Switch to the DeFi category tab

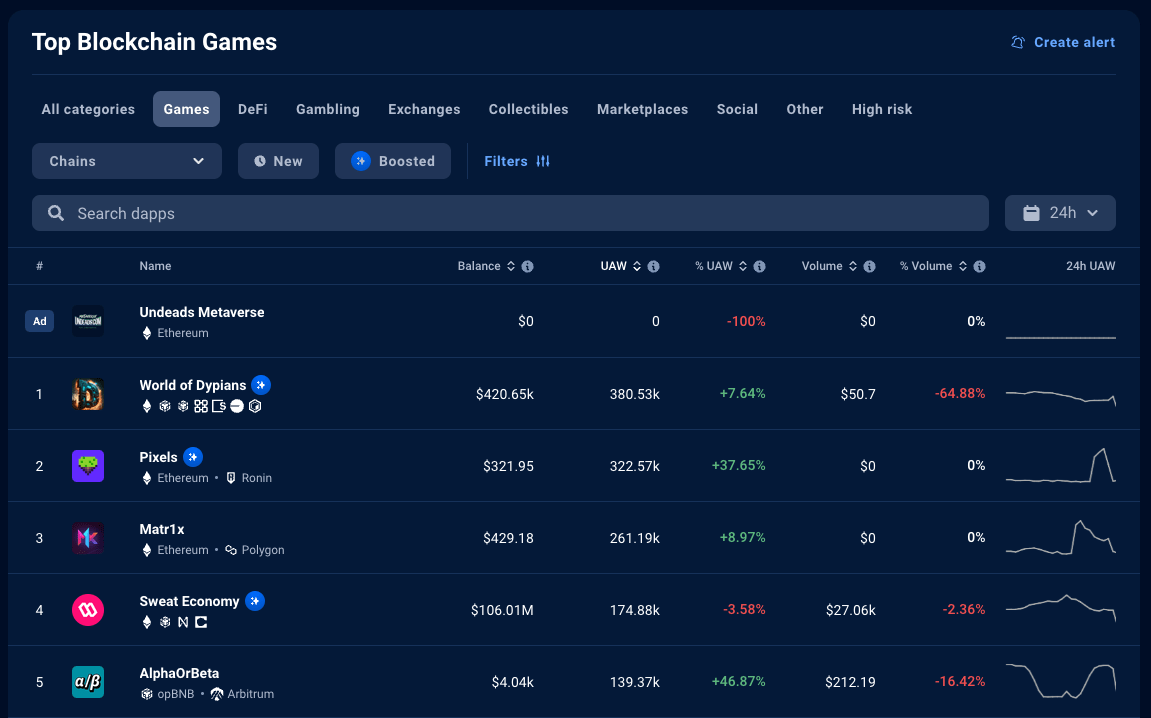(252, 109)
